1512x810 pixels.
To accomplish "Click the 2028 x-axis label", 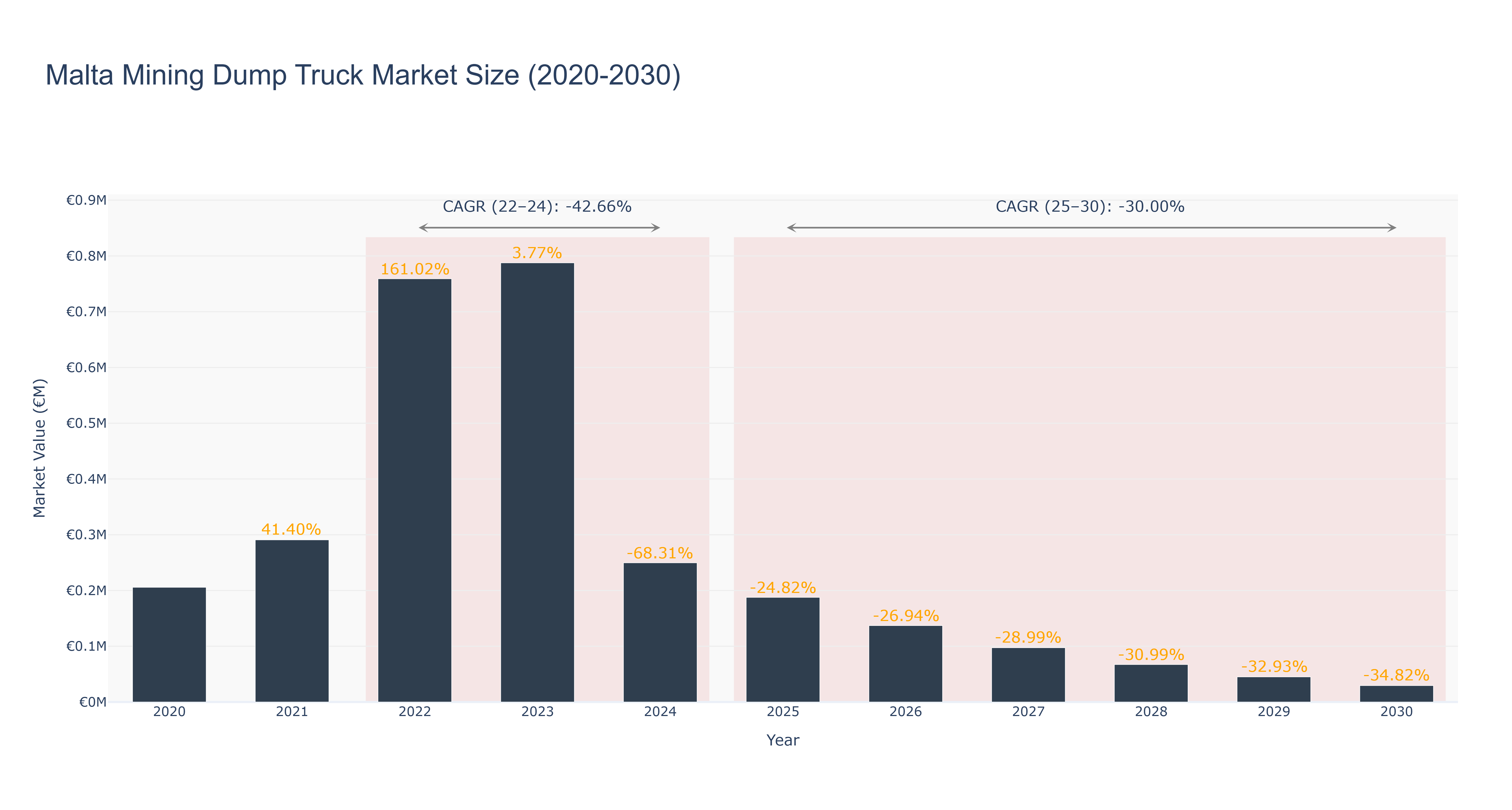I will click(x=1150, y=711).
